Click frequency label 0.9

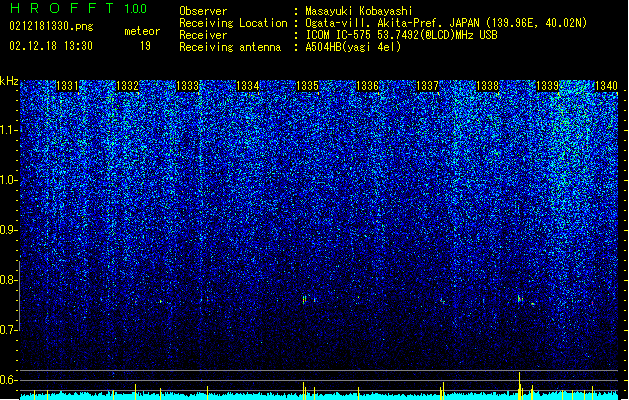[x=8, y=230]
